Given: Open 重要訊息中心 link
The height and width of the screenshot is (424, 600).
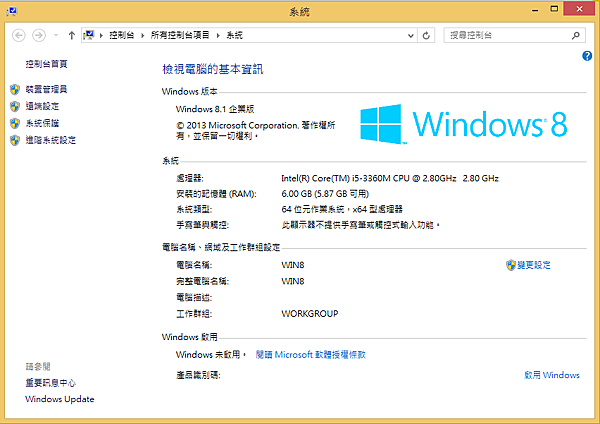Looking at the screenshot, I should (x=51, y=383).
